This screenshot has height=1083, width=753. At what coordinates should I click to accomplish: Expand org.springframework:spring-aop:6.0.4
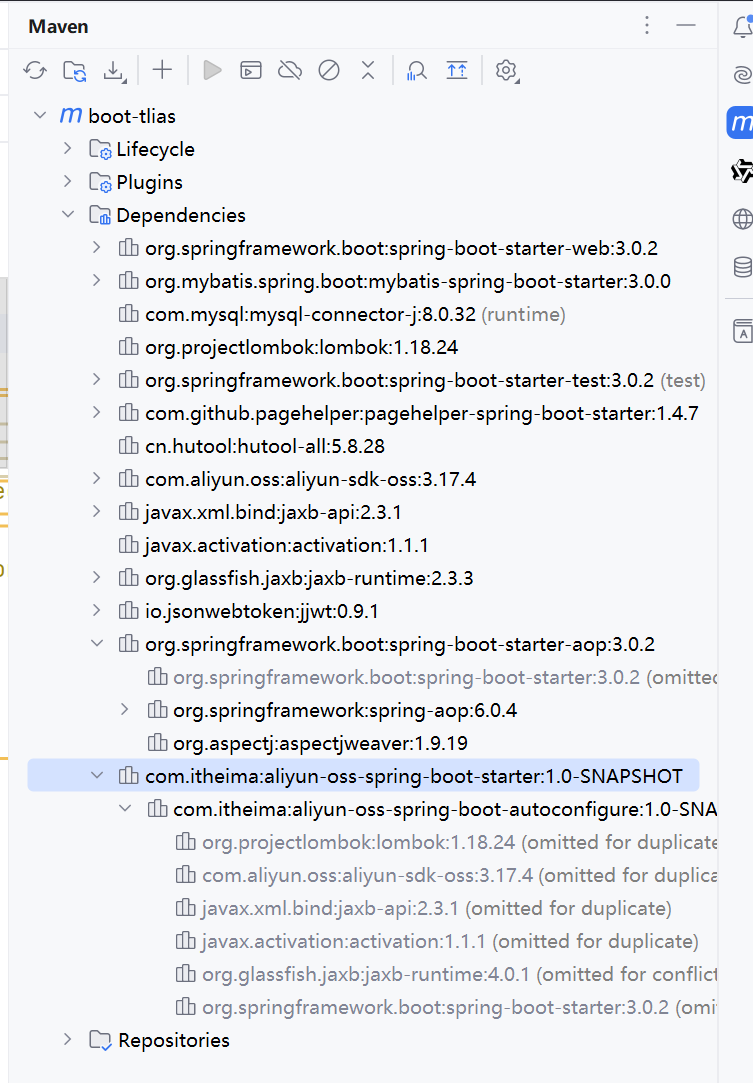pyautogui.click(x=125, y=710)
